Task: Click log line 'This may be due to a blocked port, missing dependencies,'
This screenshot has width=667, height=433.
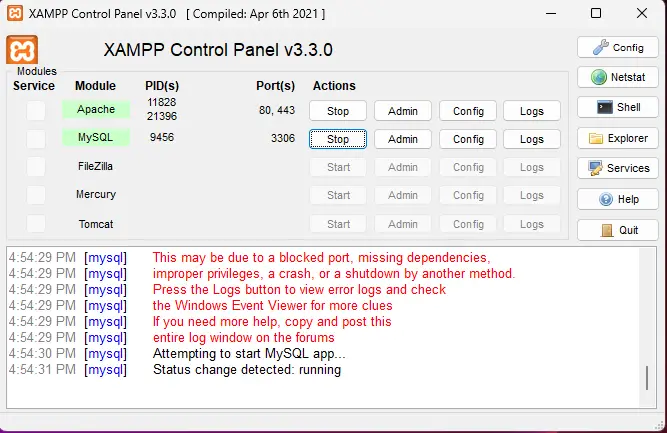Action: click(321, 258)
